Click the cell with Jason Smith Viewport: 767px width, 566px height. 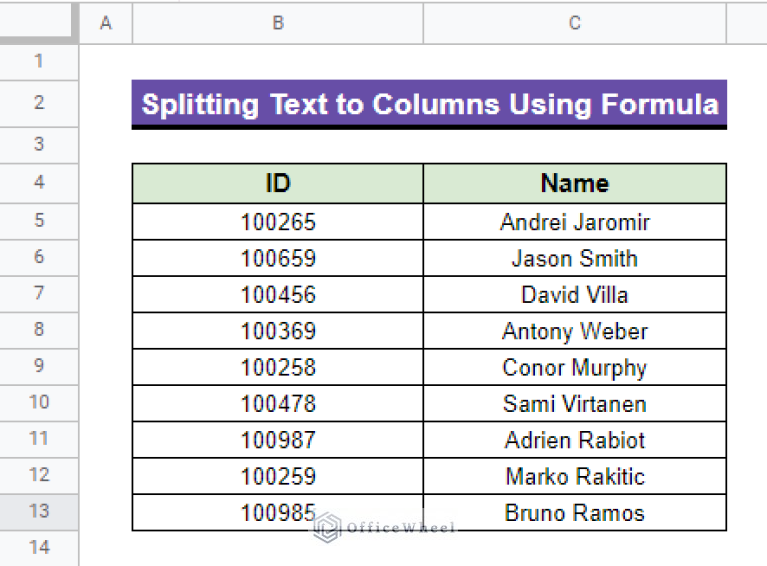click(x=574, y=258)
